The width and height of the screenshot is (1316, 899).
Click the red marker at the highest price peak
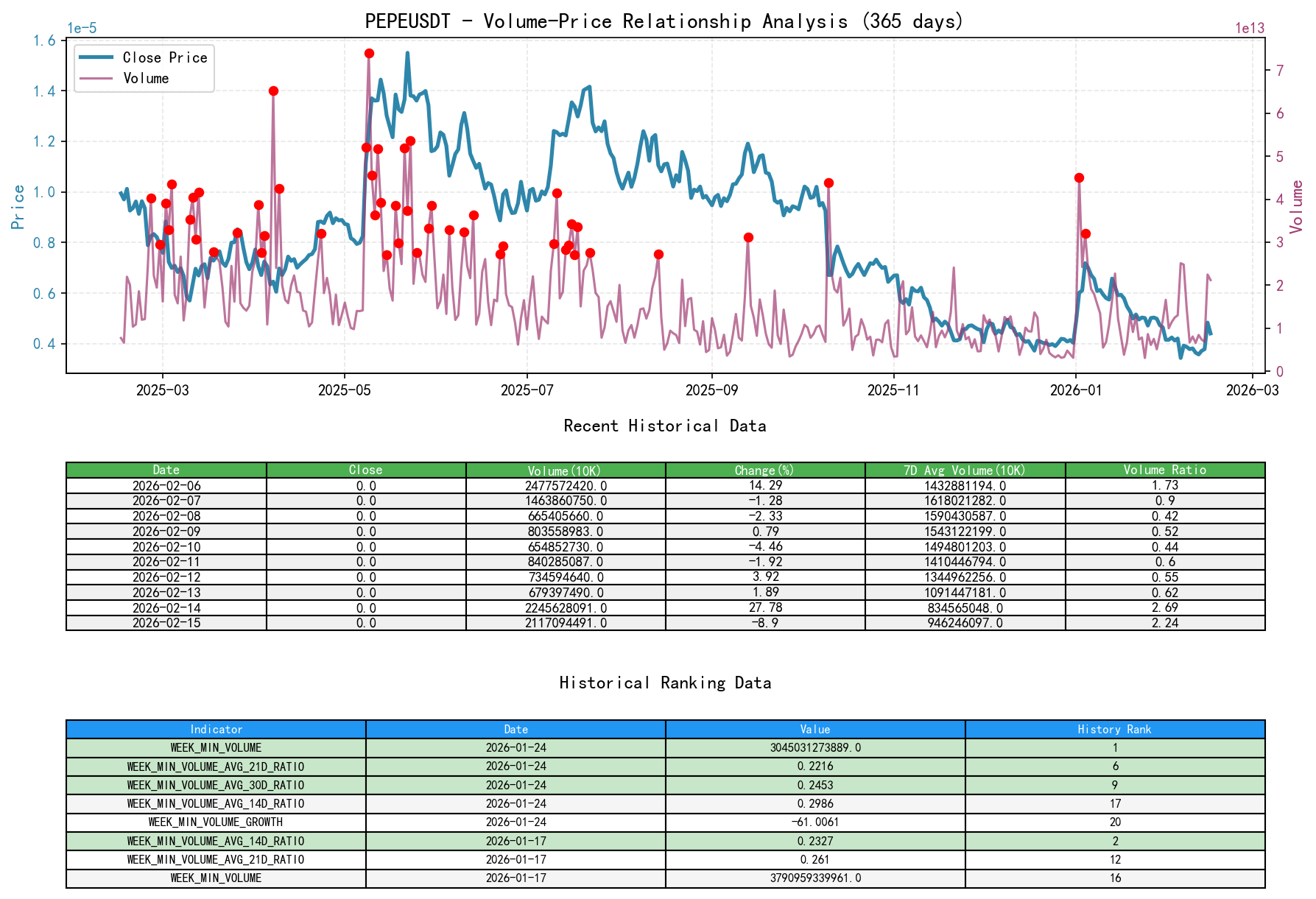(369, 52)
